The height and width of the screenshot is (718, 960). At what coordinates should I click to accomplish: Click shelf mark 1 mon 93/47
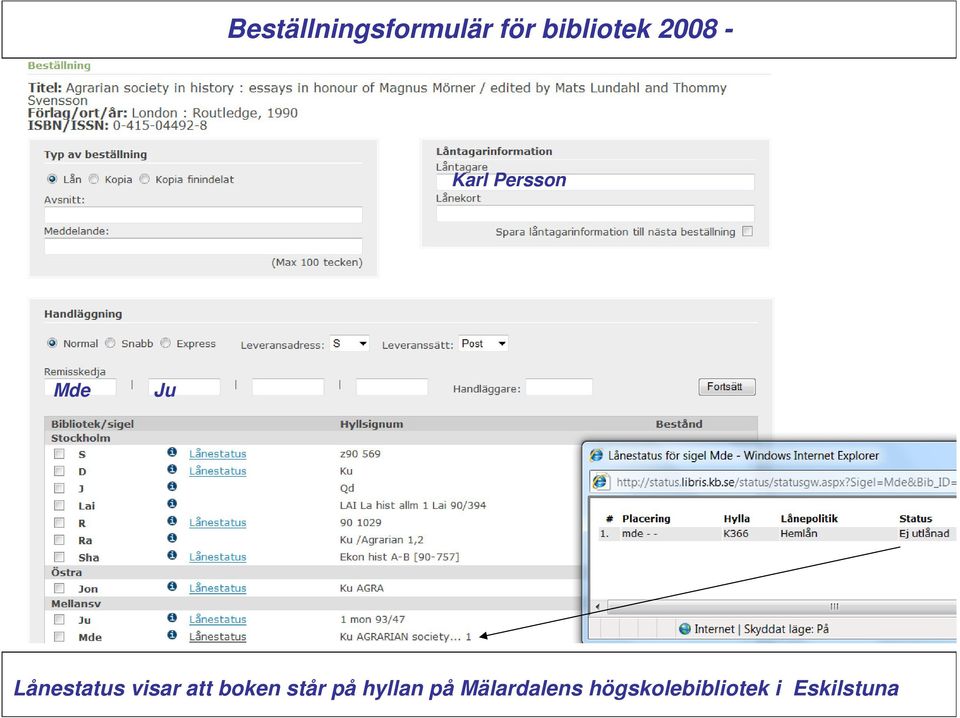(372, 619)
